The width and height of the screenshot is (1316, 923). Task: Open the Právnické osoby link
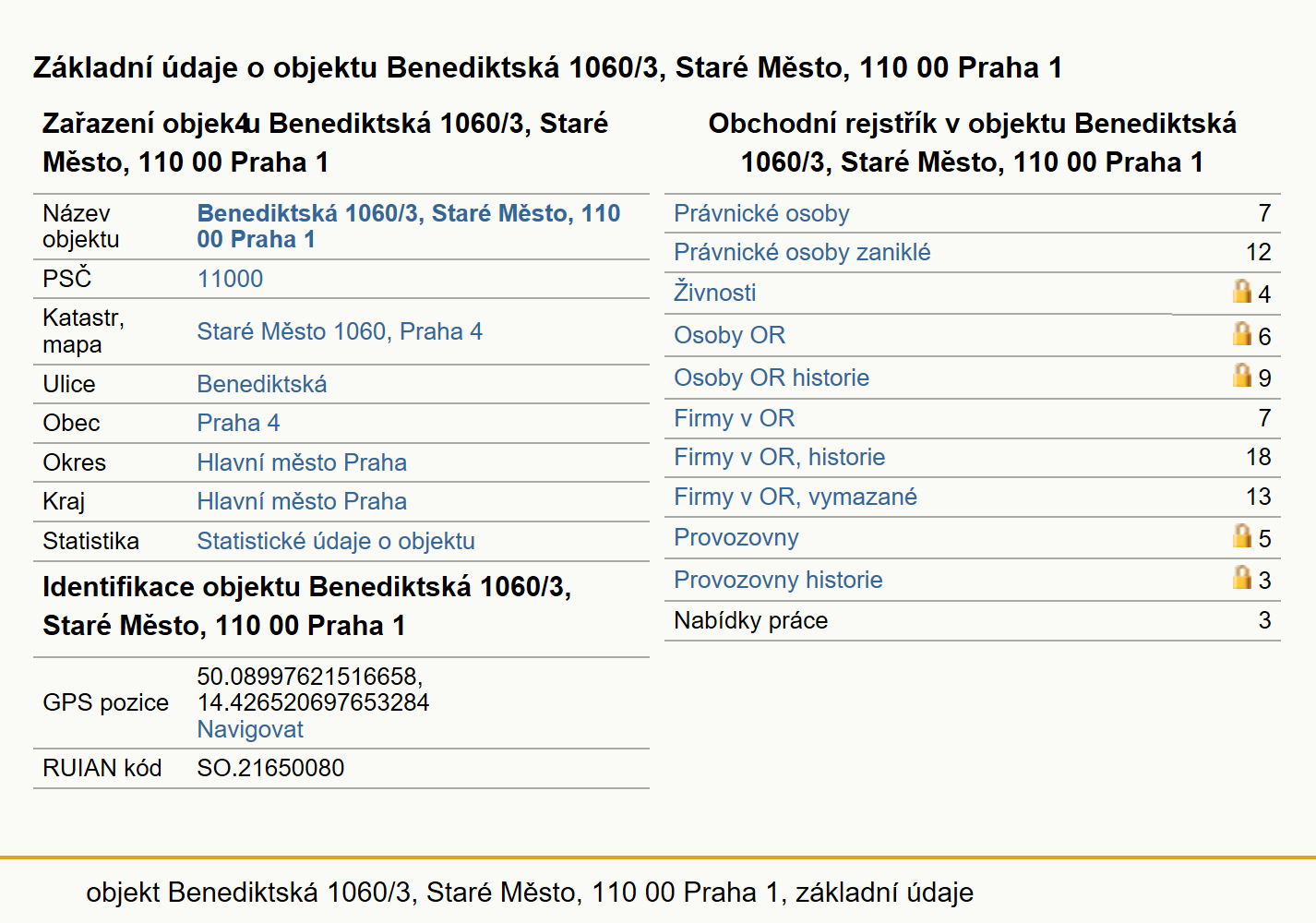761,213
